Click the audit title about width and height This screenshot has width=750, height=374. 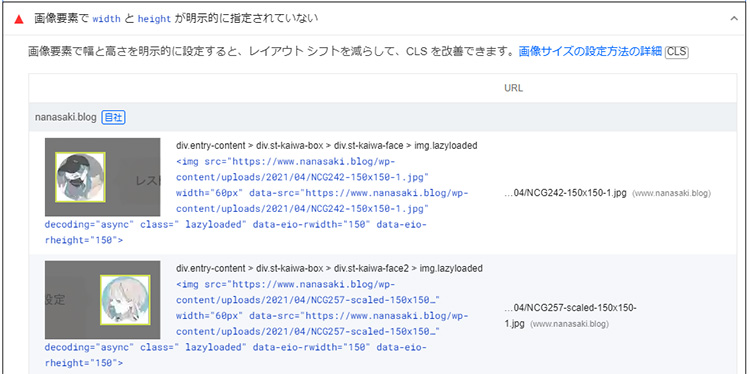[x=176, y=19]
